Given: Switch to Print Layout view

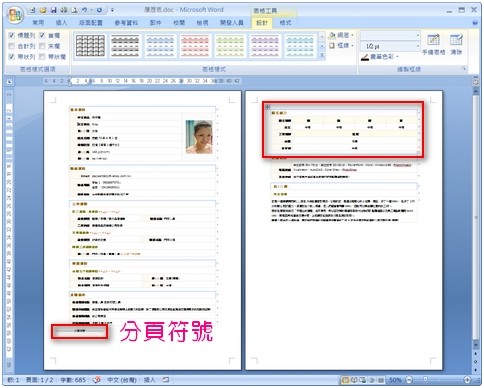Looking at the screenshot, I should pos(345,380).
